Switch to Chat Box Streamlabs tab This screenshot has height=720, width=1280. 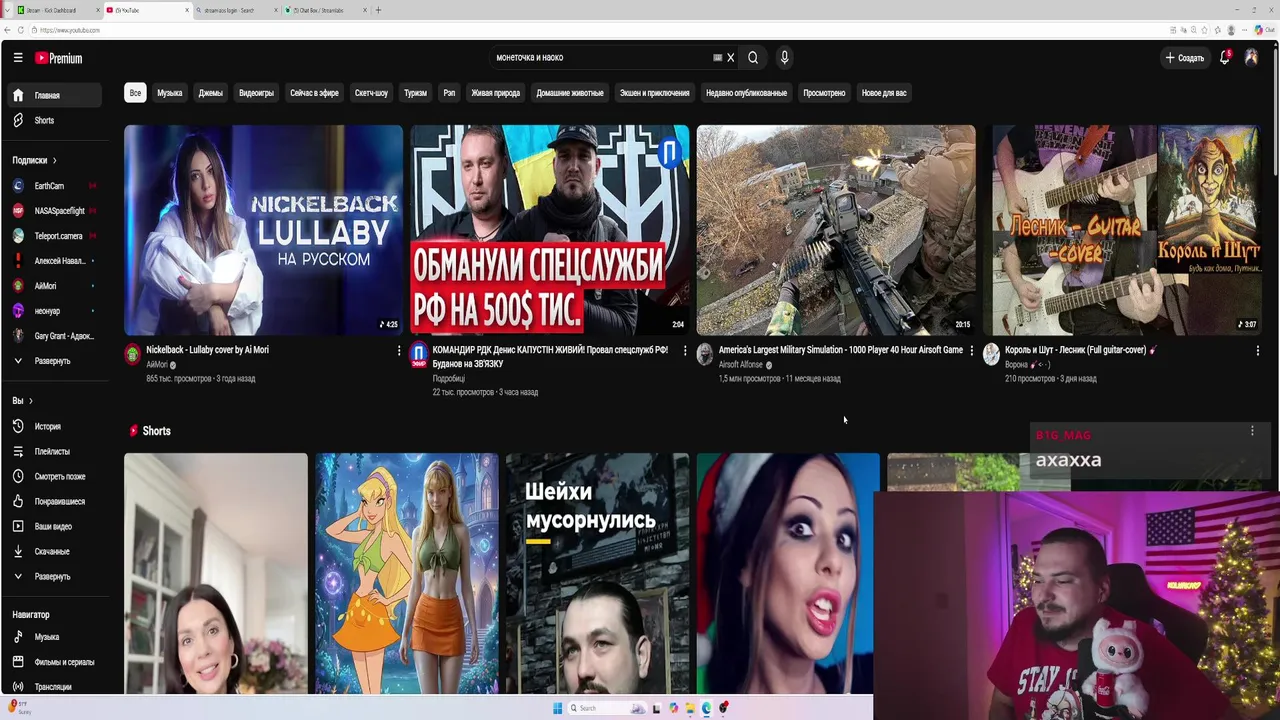(325, 10)
